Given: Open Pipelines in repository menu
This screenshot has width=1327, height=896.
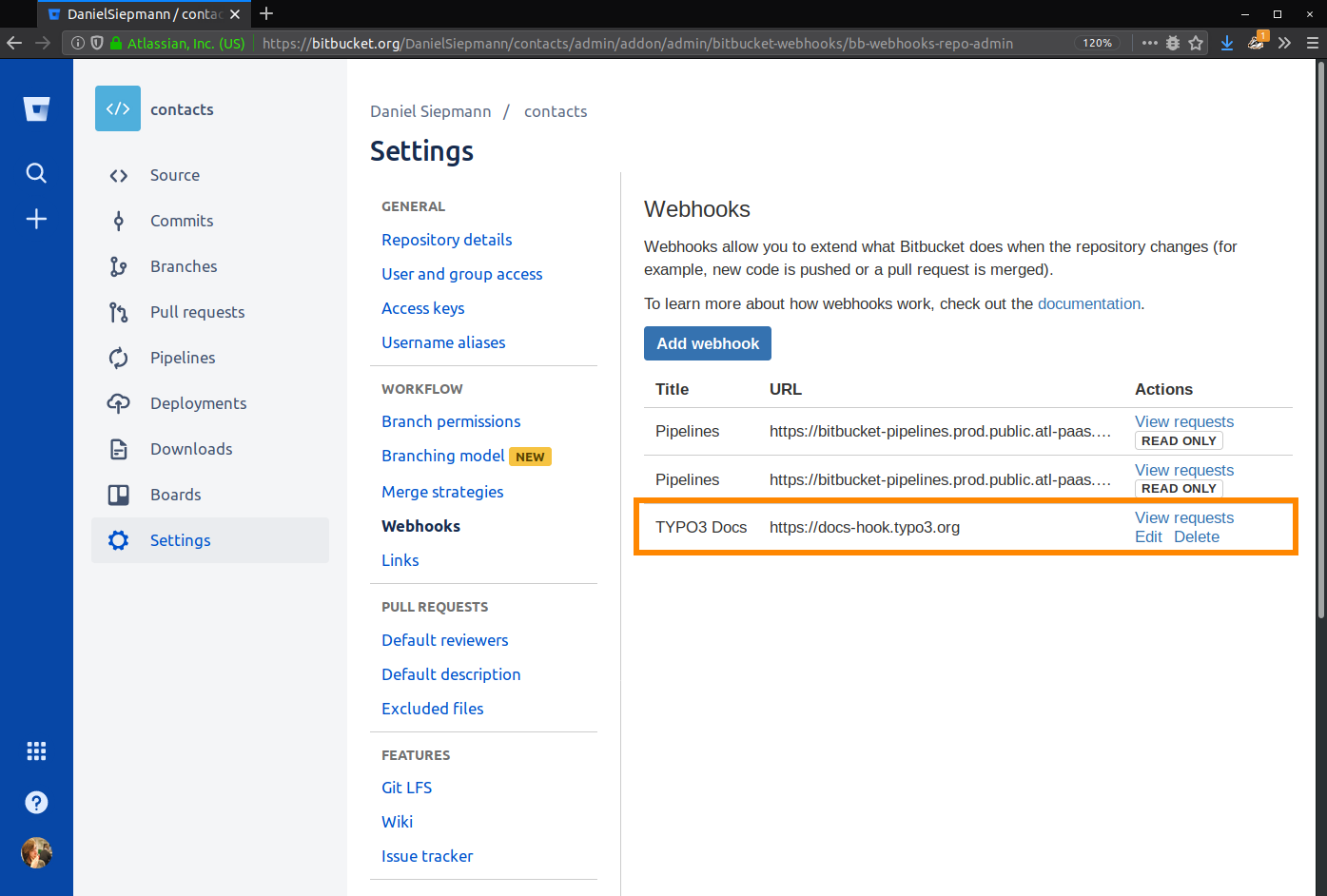Looking at the screenshot, I should [x=183, y=358].
